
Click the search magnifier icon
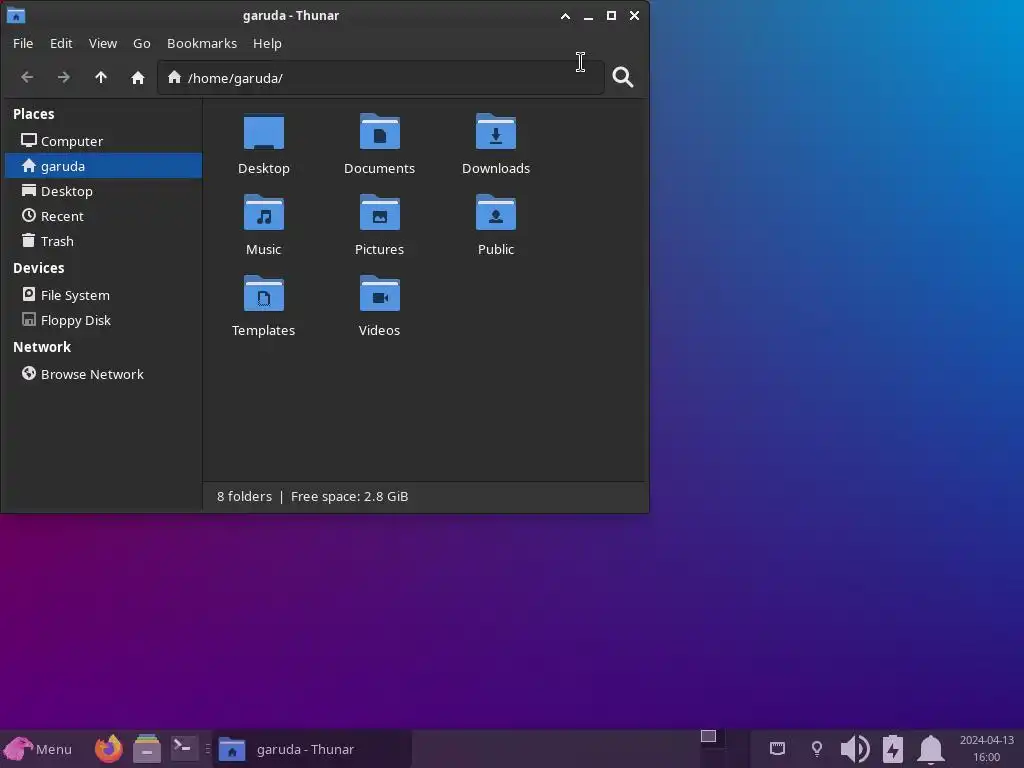(x=622, y=78)
